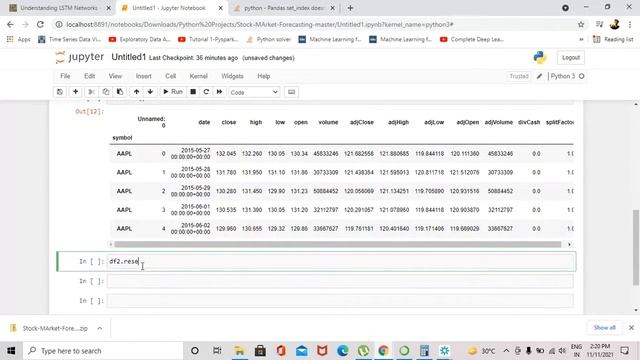Screen dimensions: 640x360
Task: Paste cells below icon in the toolbar
Action: (x=120, y=92)
